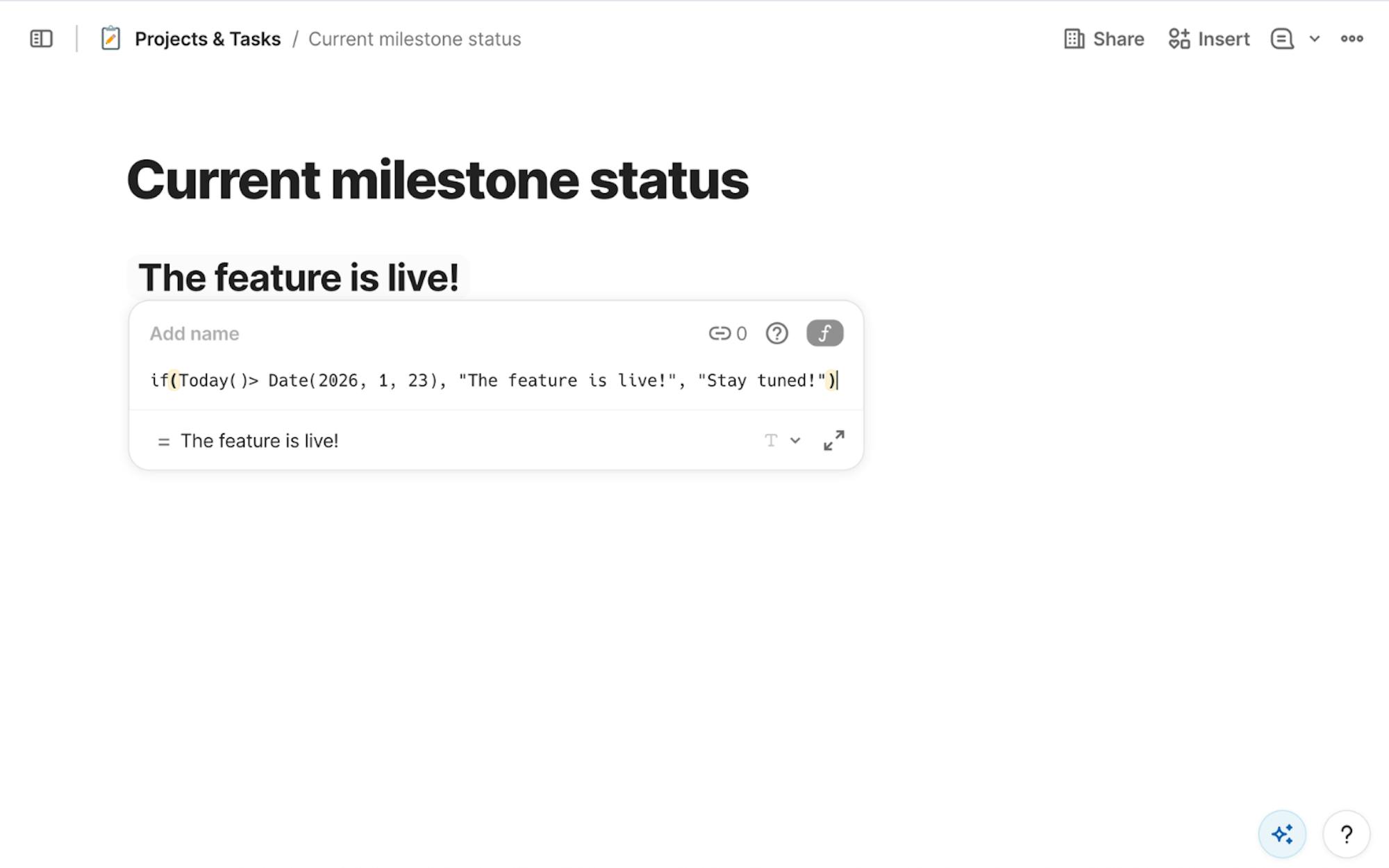Toggle the left sidebar panel icon
Viewport: 1389px width, 868px height.
41,39
